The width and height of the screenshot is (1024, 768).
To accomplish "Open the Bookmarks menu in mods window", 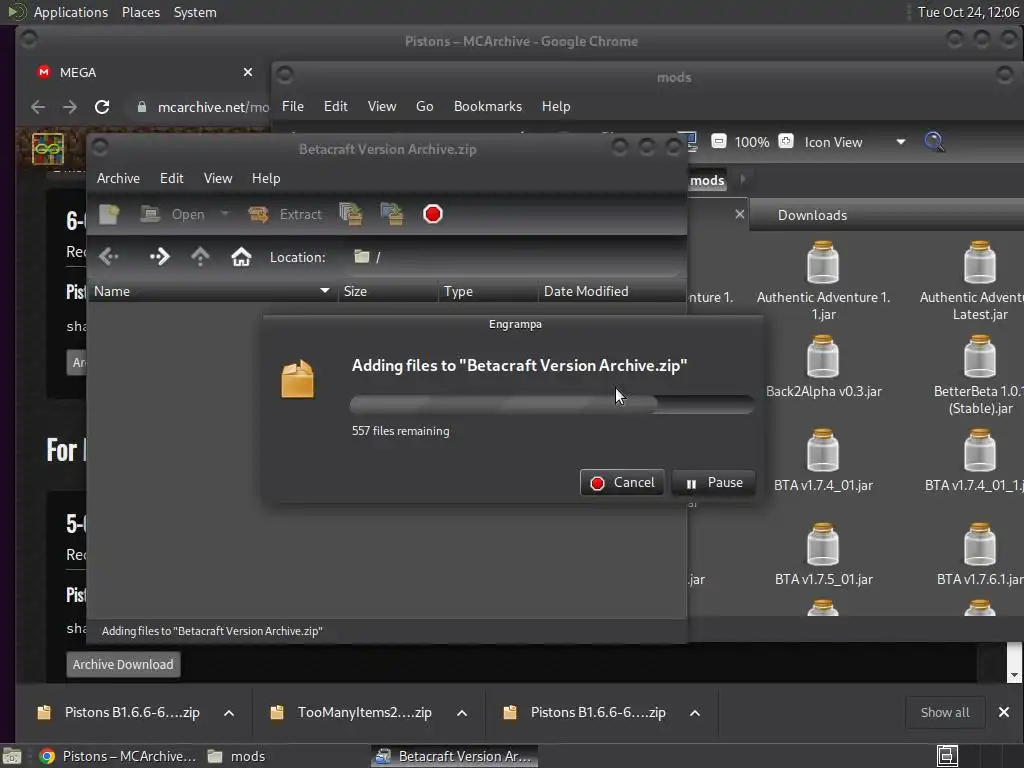I will pos(488,106).
